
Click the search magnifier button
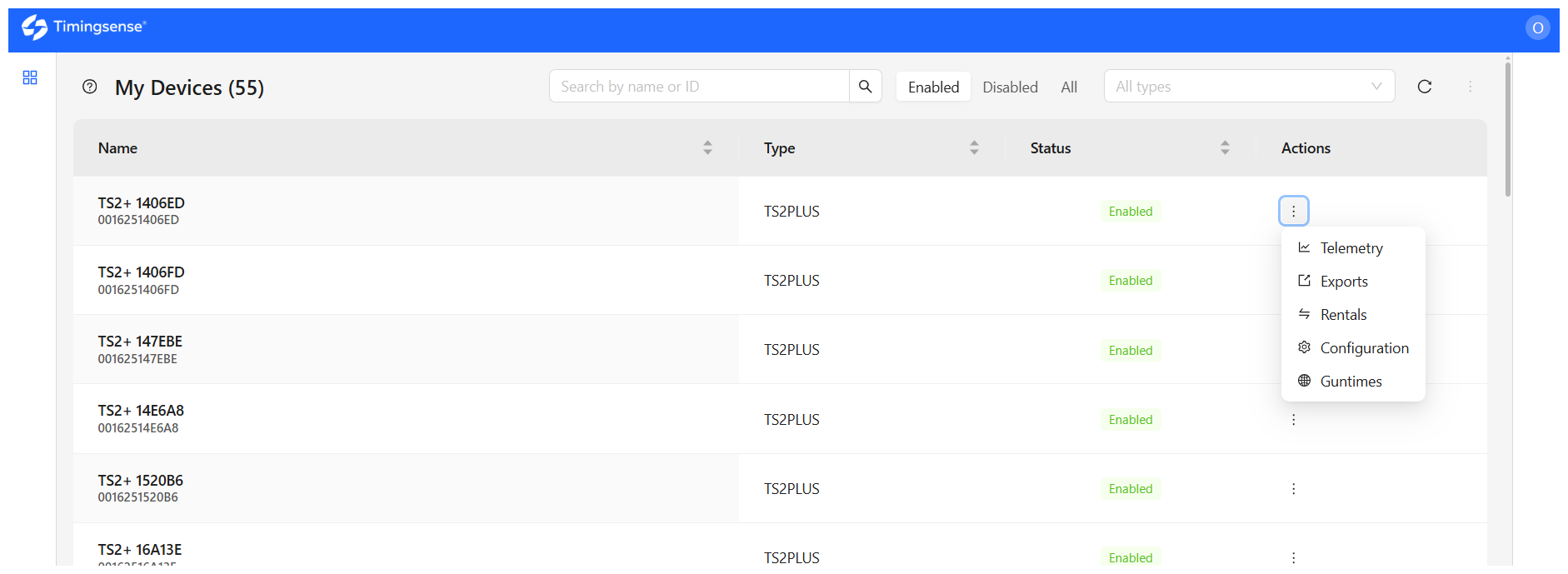pyautogui.click(x=866, y=86)
